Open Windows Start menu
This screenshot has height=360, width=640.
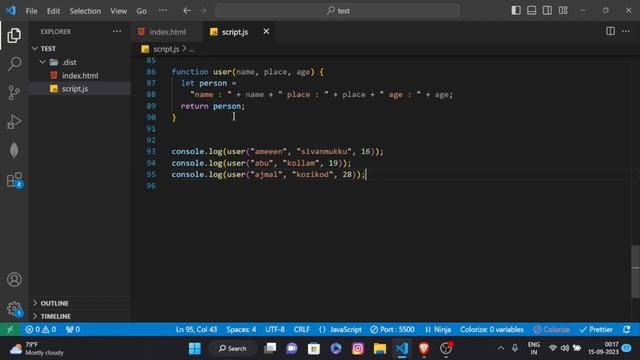point(195,348)
